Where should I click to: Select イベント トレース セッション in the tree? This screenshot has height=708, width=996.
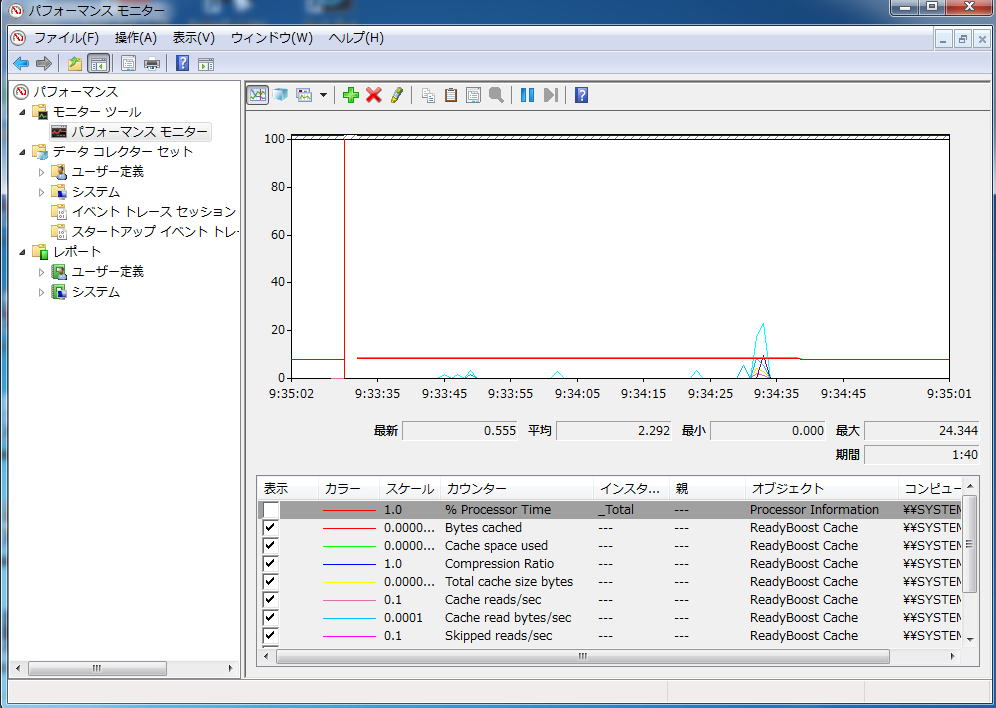coord(153,212)
